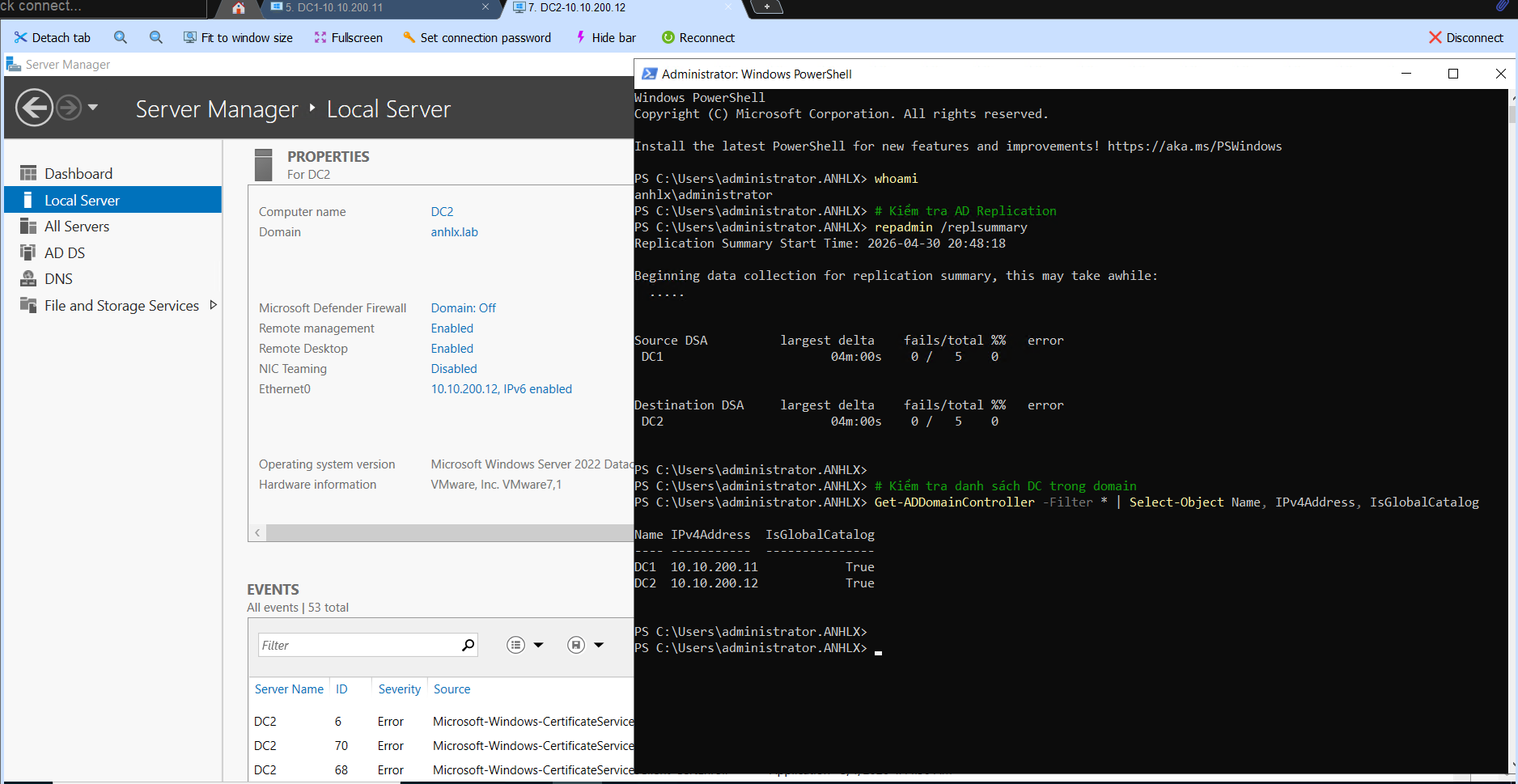This screenshot has width=1518, height=784.
Task: Sort events by Severity column
Action: (399, 689)
